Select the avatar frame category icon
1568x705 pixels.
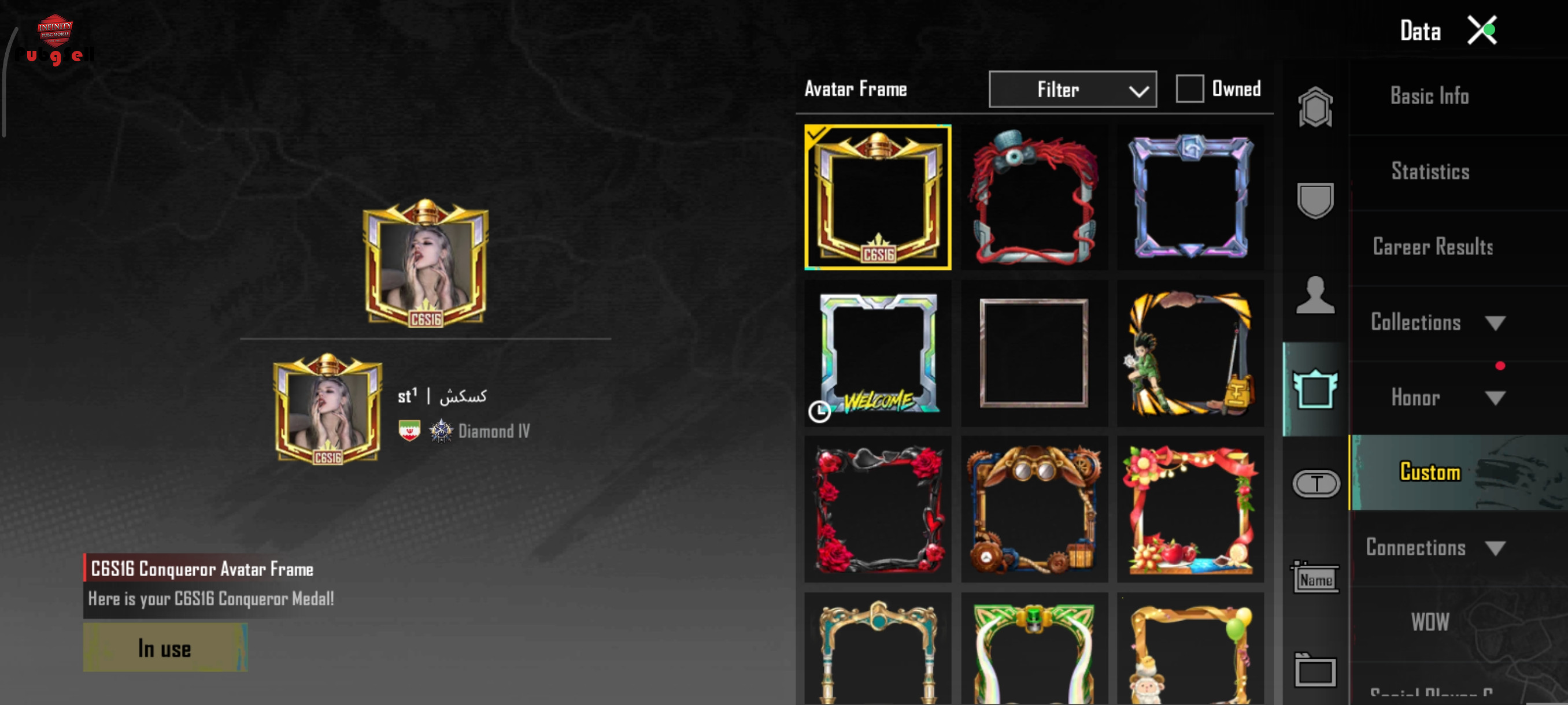pyautogui.click(x=1315, y=389)
